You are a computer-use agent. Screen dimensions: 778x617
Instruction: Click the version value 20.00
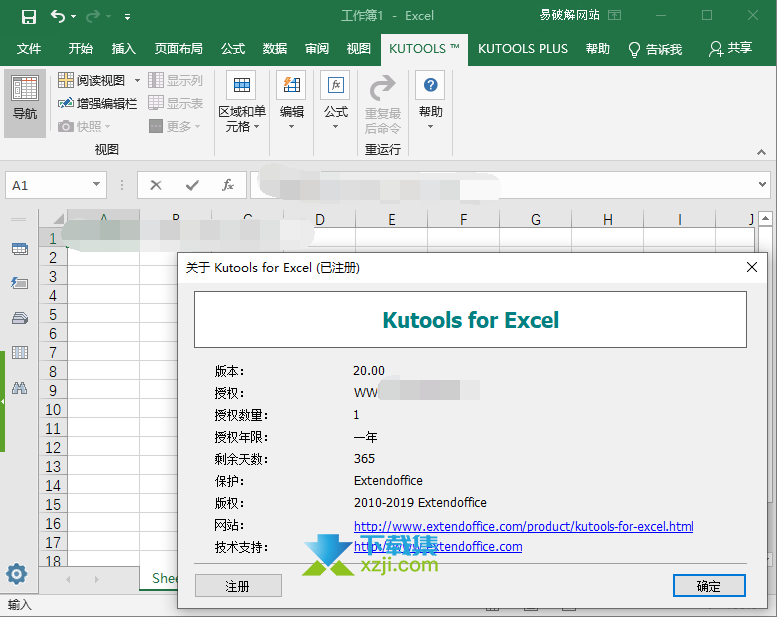[369, 370]
